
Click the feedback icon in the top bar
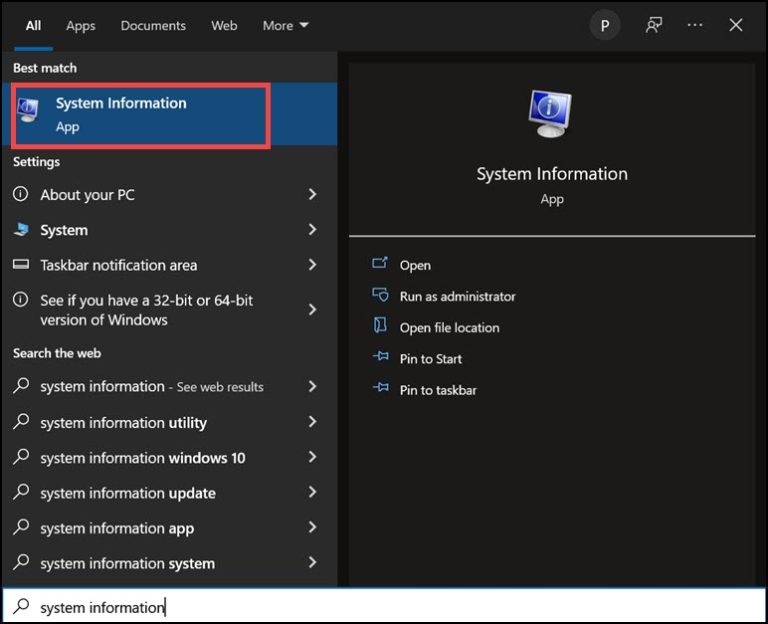(x=654, y=25)
